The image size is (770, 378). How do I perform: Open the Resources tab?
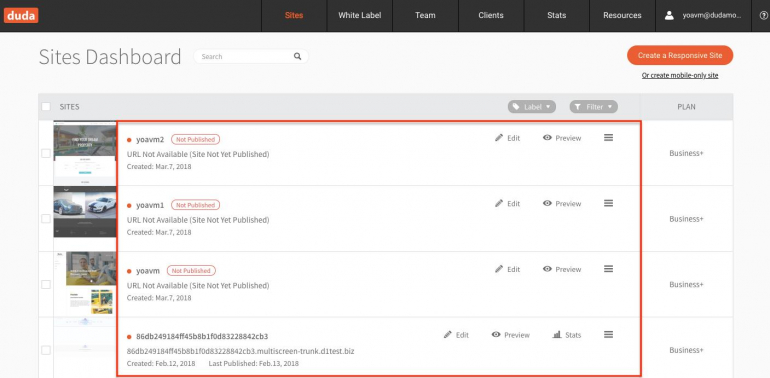[x=622, y=16]
